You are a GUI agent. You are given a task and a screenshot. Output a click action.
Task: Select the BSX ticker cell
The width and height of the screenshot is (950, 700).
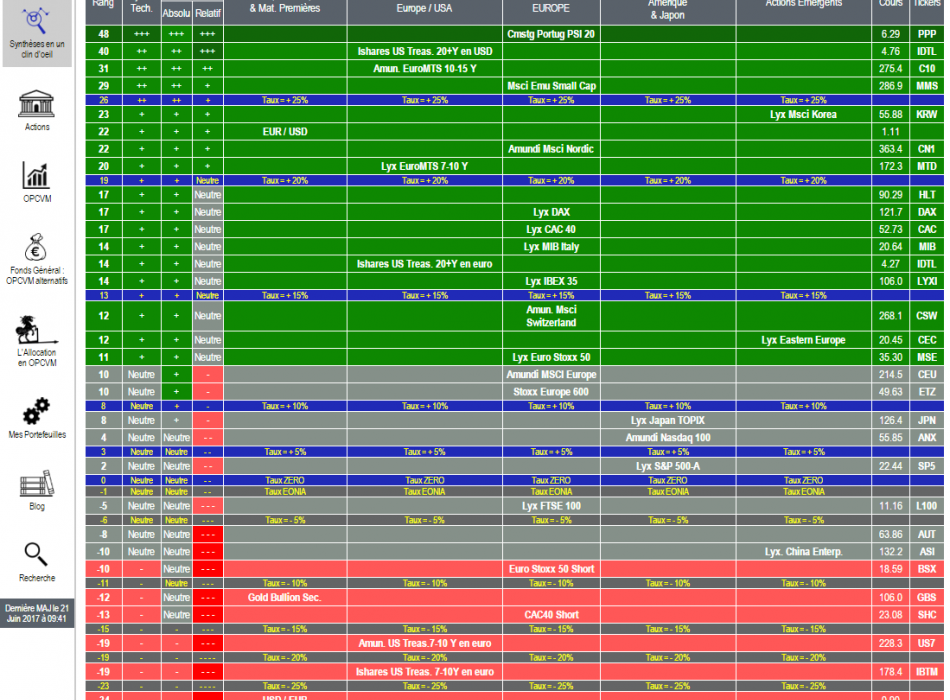[x=926, y=569]
